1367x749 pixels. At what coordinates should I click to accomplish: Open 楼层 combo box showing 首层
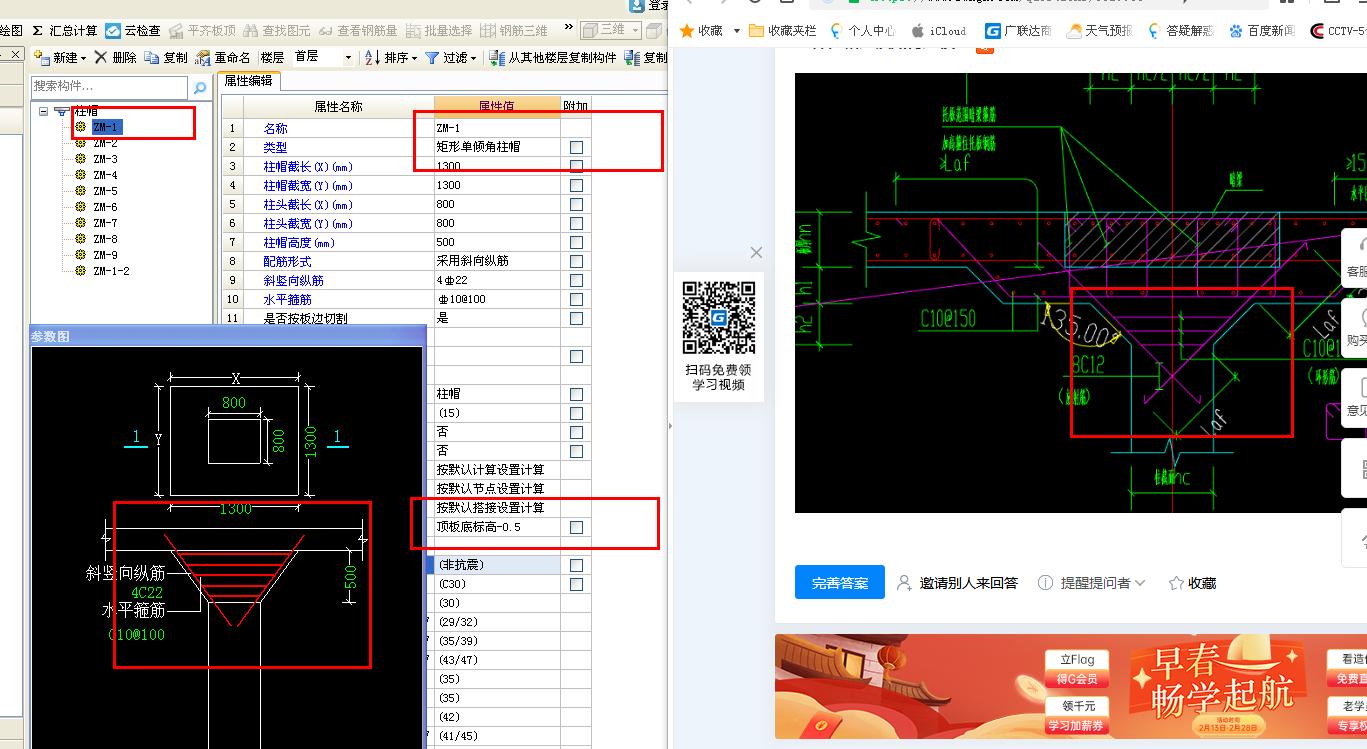tap(323, 57)
